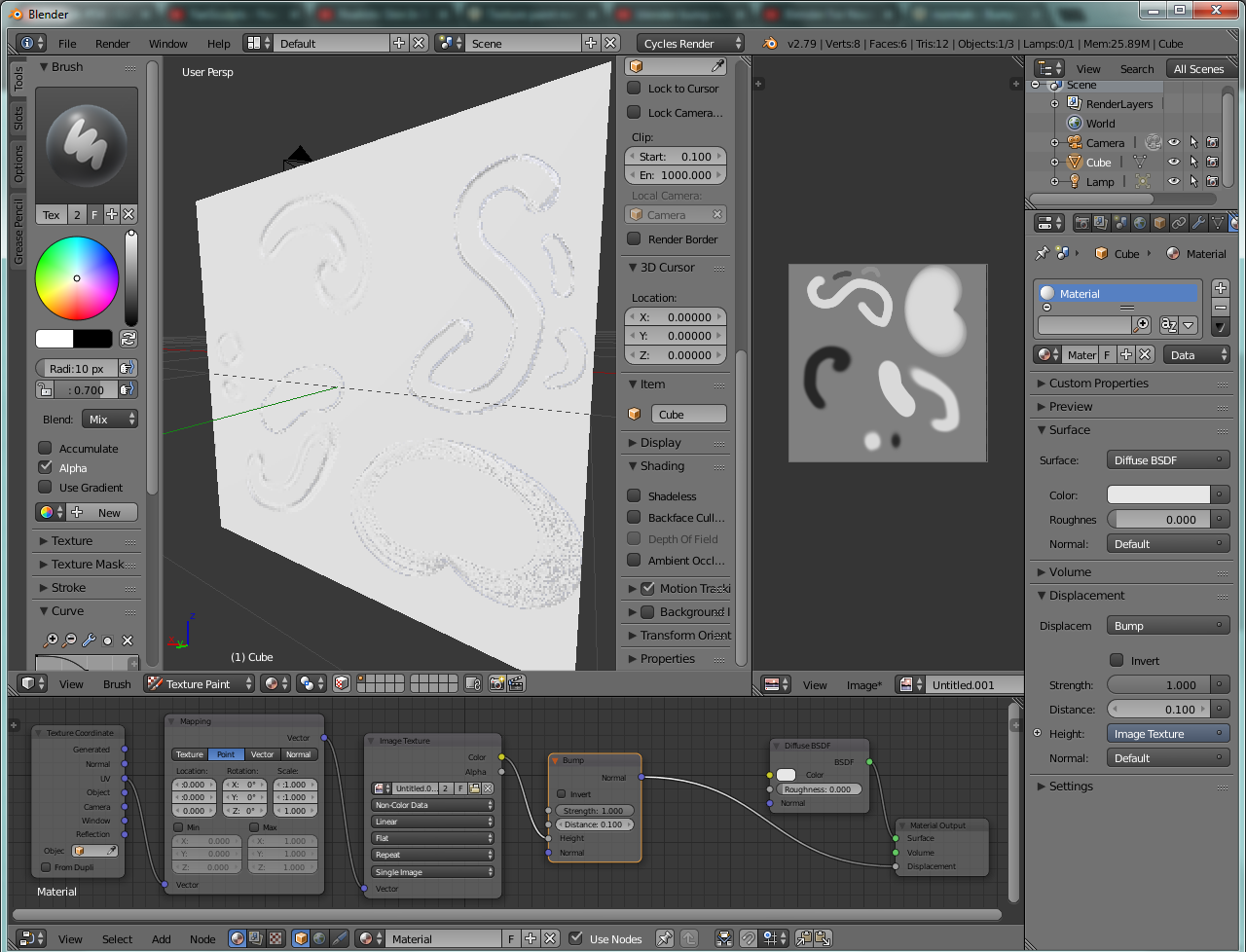Enable the displacement Invert checkbox in properties
Screen dimensions: 1246x952
click(x=1117, y=660)
